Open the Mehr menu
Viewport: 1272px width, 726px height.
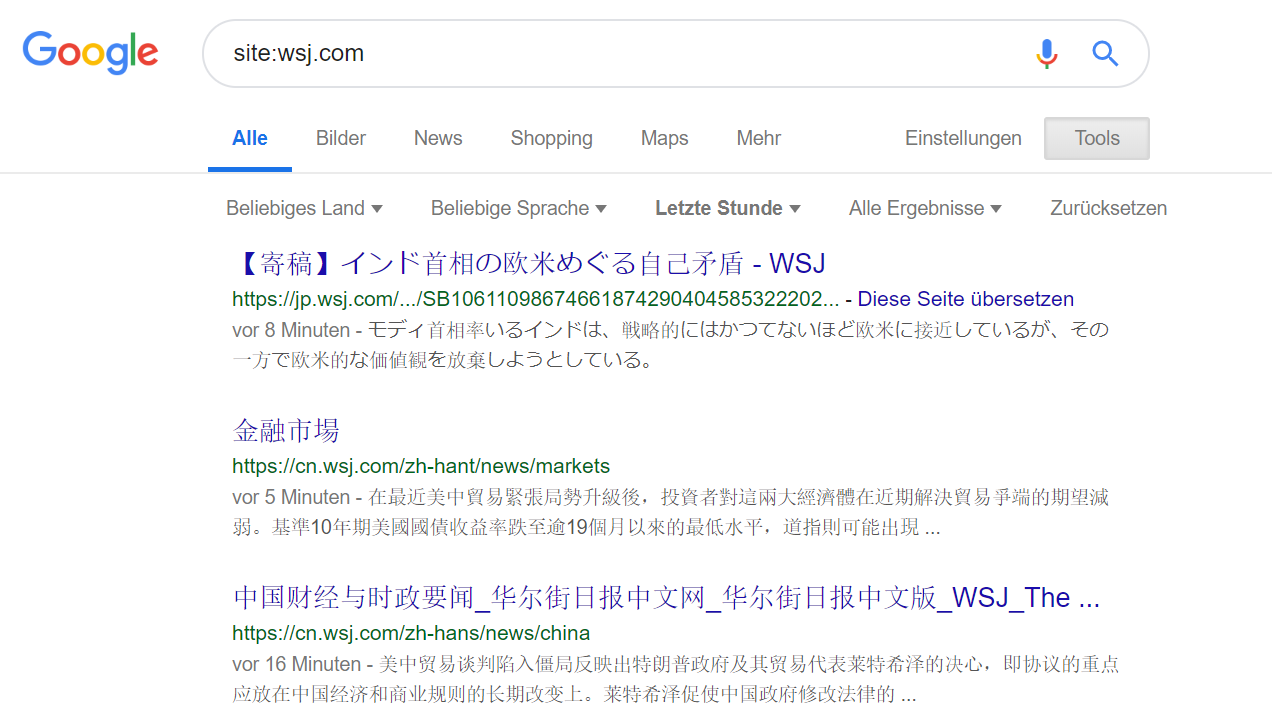[758, 138]
